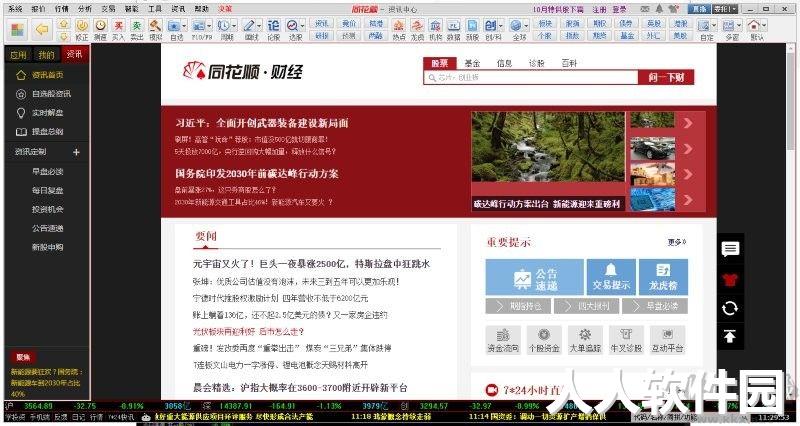The height and width of the screenshot is (426, 800).
Task: Select the 基金 search tab
Action: [472, 63]
